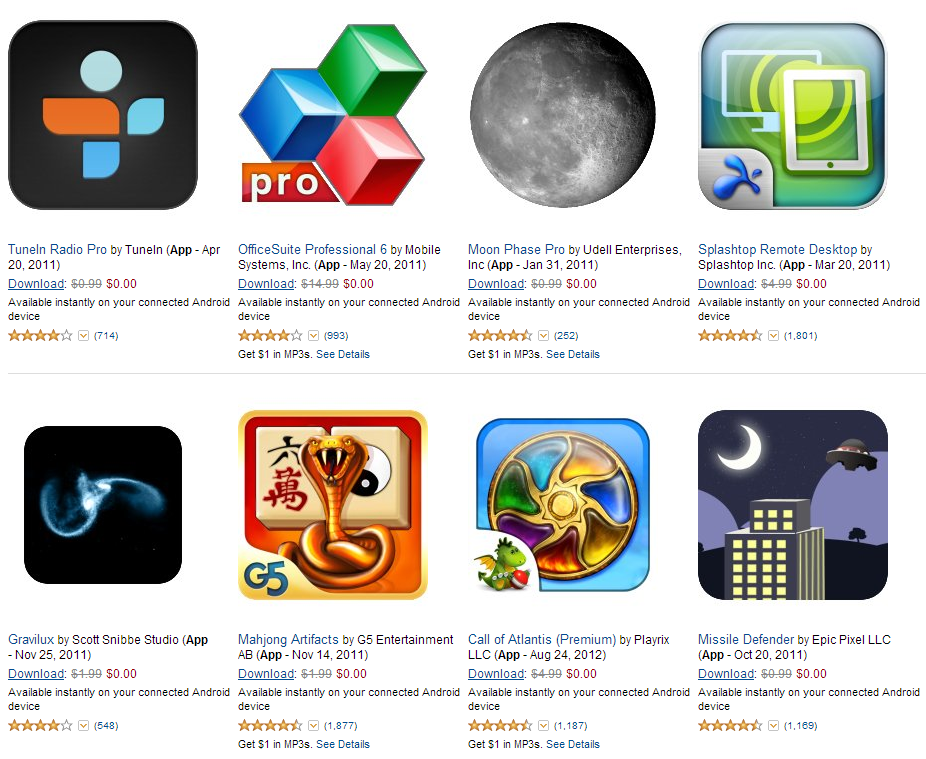
Task: Expand rating dropdown for Splashtop Remote Desktop
Action: pos(773,335)
